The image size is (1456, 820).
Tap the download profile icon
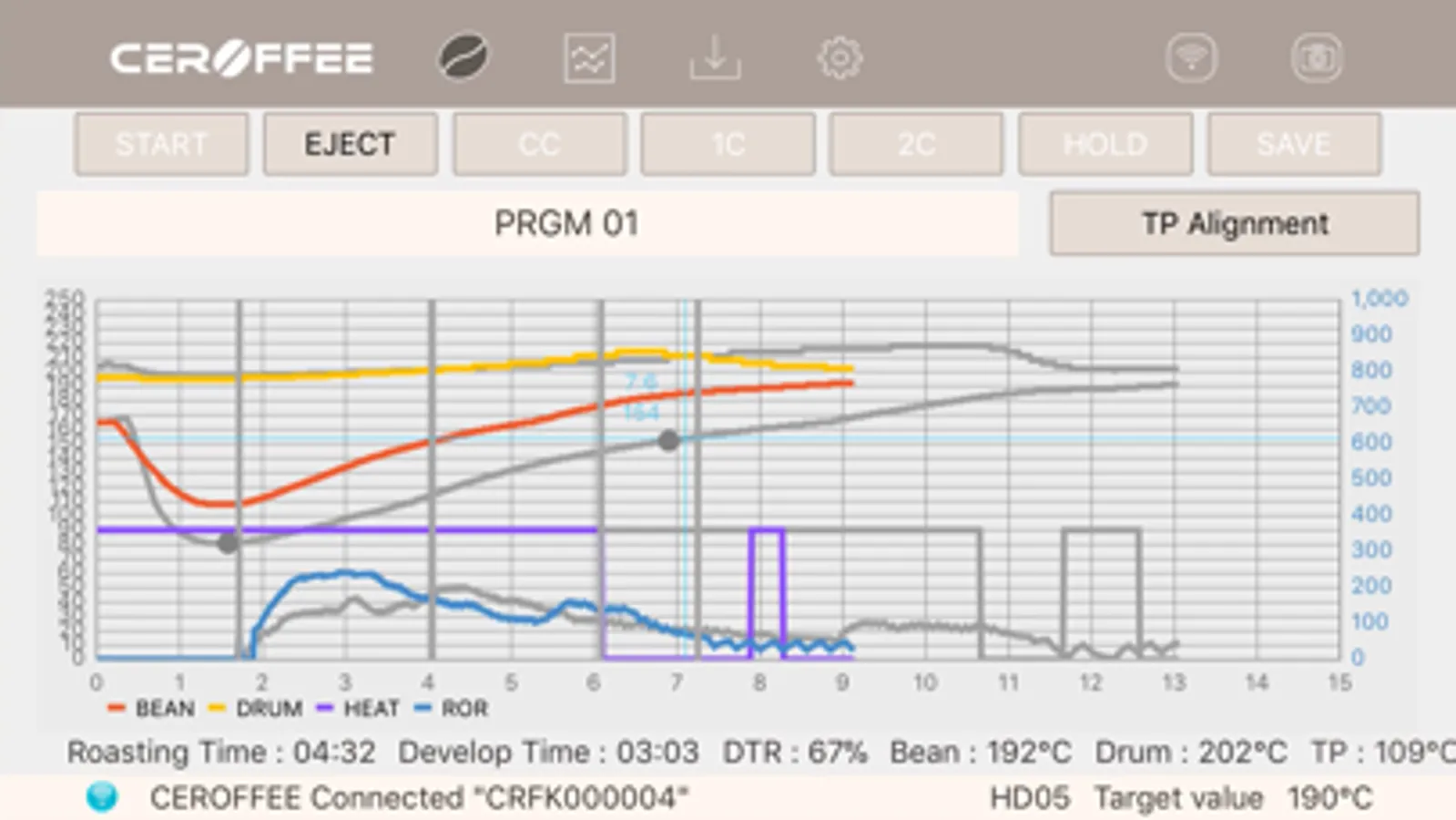coord(715,57)
